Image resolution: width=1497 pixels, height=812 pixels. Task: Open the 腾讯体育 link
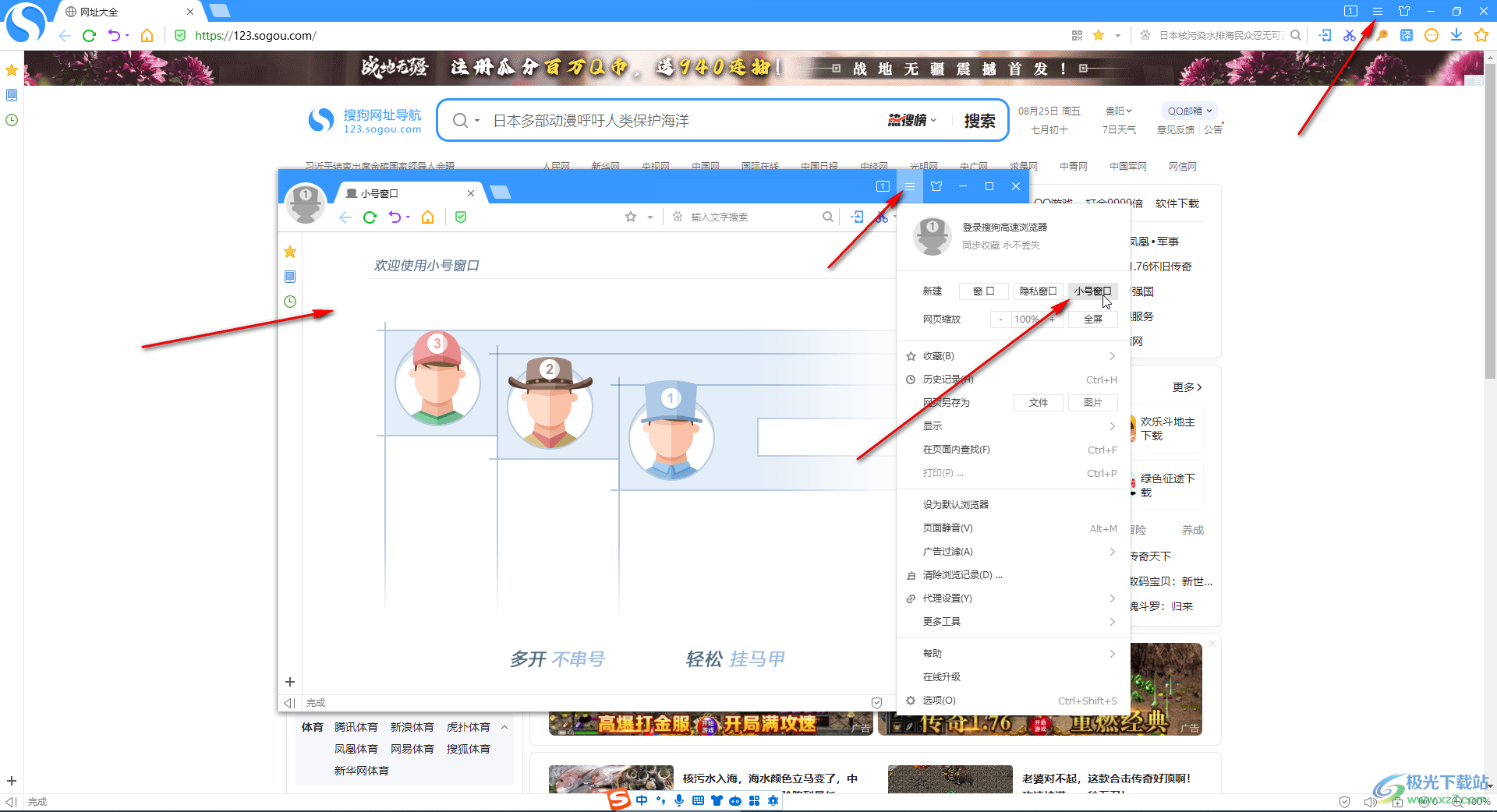coord(356,727)
